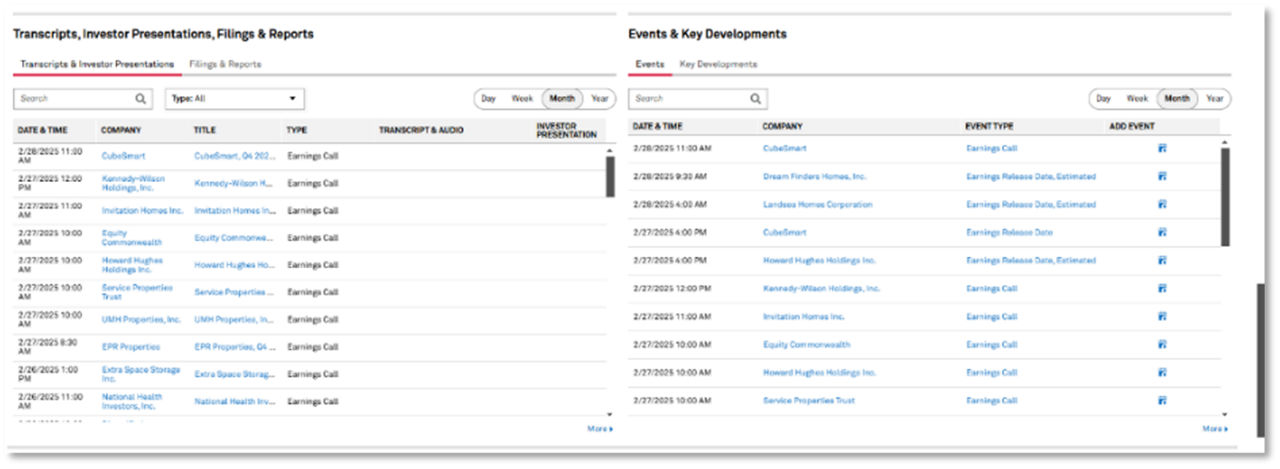Open 'CubeSmart, Q4 202...' transcript title
The image size is (1280, 469).
click(233, 156)
